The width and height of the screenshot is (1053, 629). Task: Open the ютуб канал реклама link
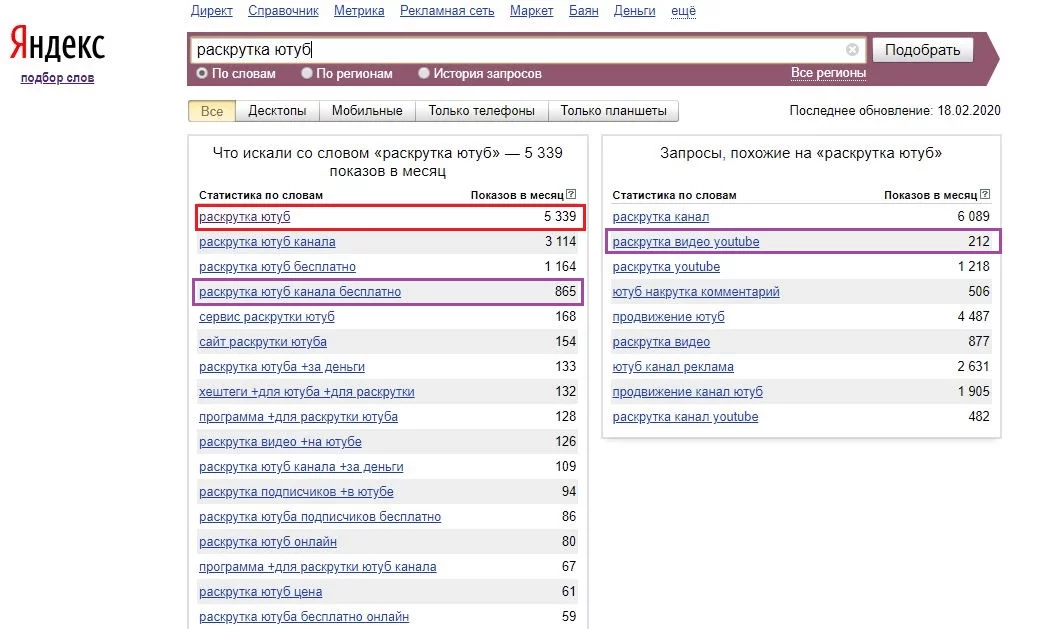click(x=673, y=367)
